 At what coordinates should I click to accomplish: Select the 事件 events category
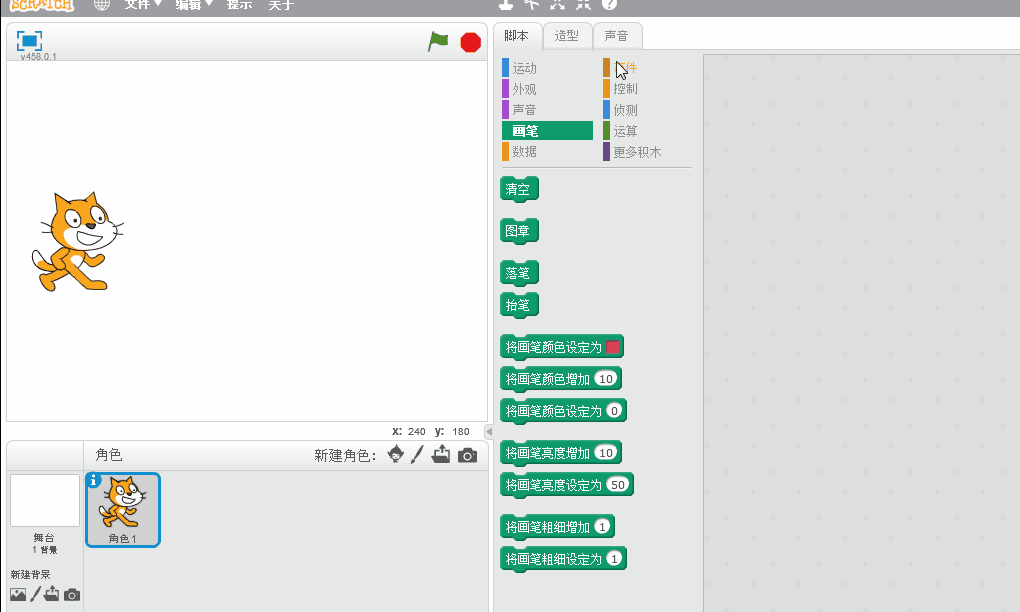(x=626, y=68)
